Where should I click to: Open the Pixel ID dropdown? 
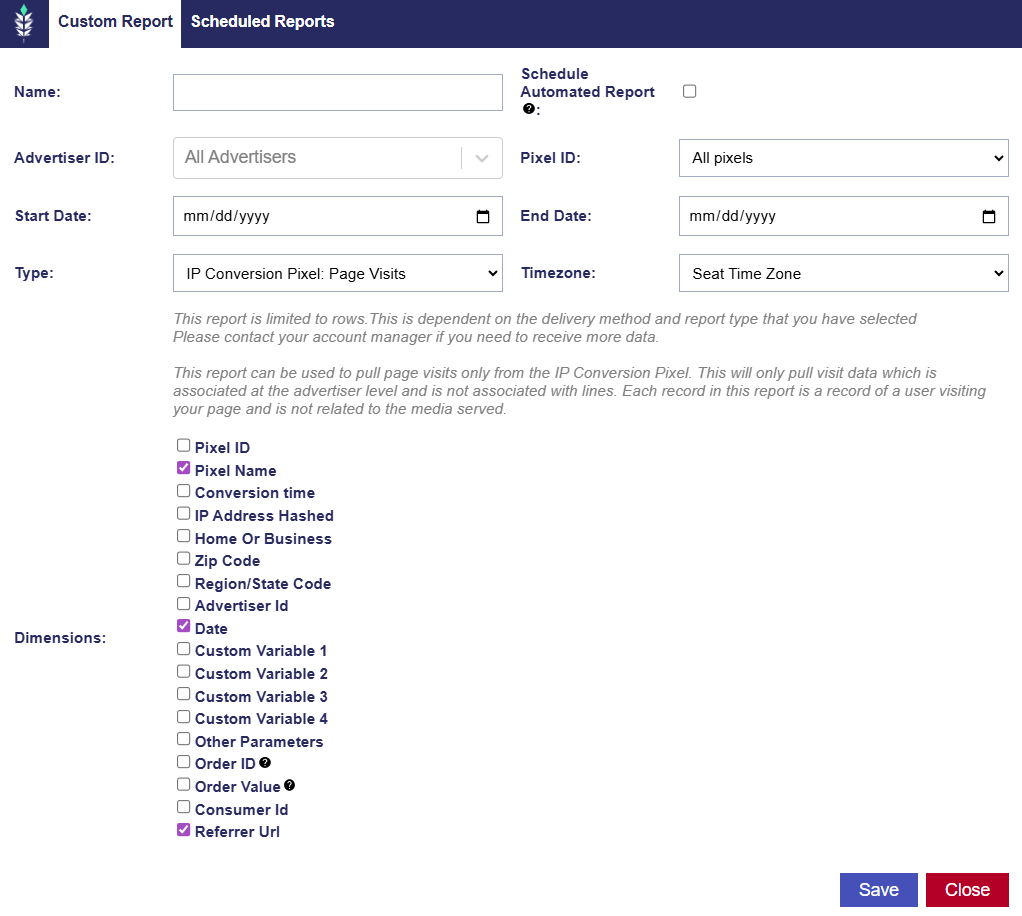point(843,158)
